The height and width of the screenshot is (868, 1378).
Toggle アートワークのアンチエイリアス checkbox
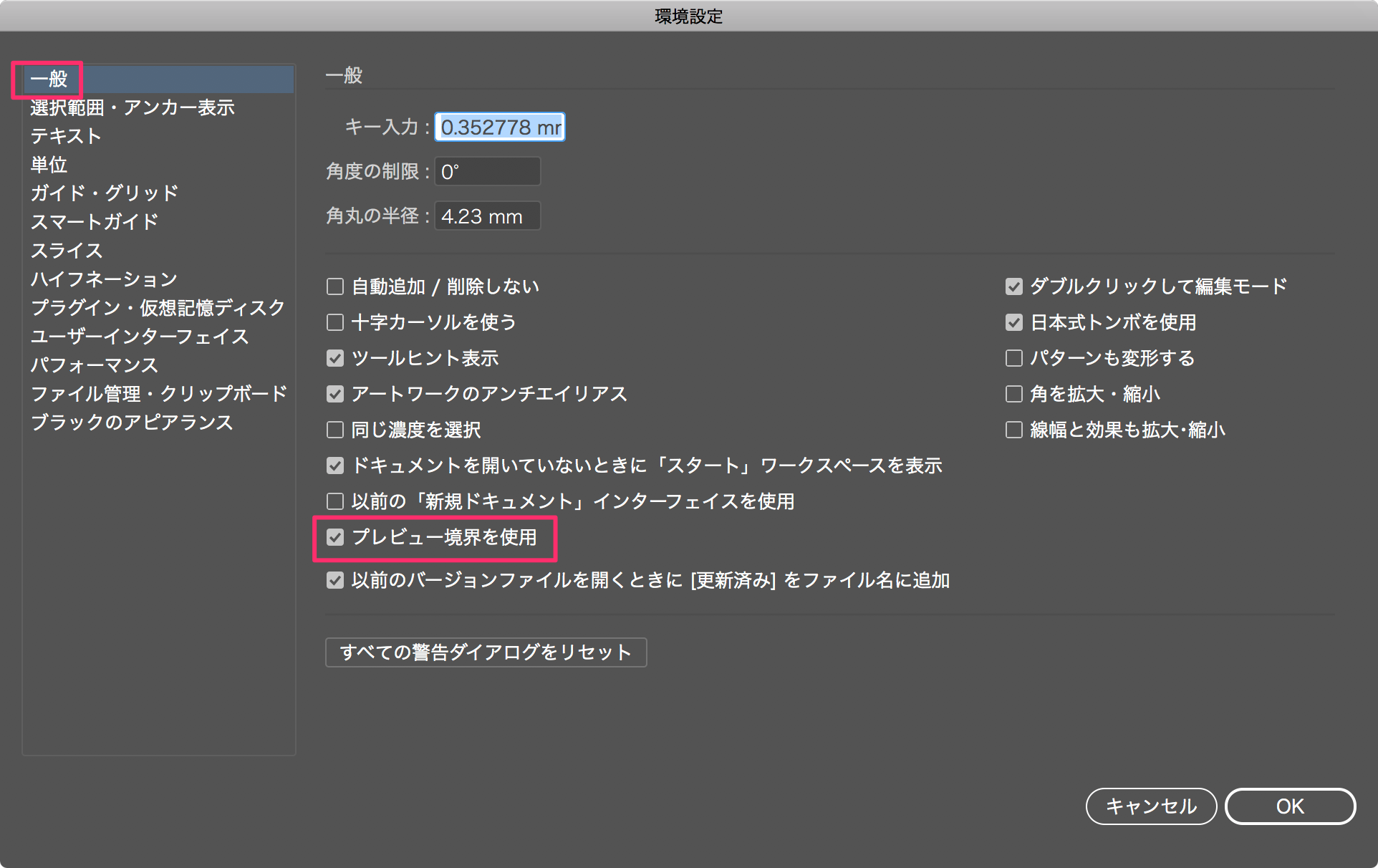click(x=335, y=394)
